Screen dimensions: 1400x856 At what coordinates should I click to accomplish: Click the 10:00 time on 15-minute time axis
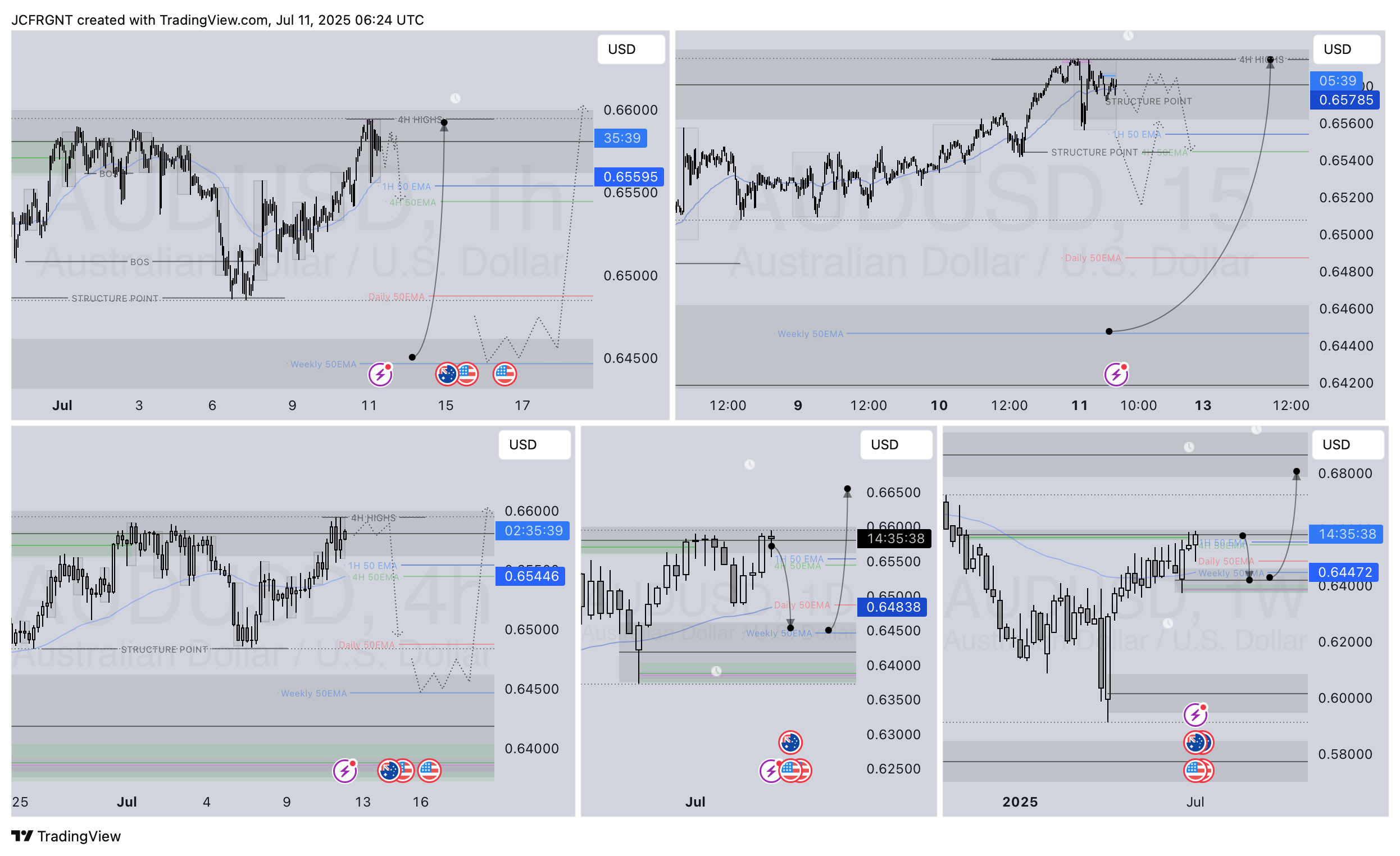point(1138,406)
